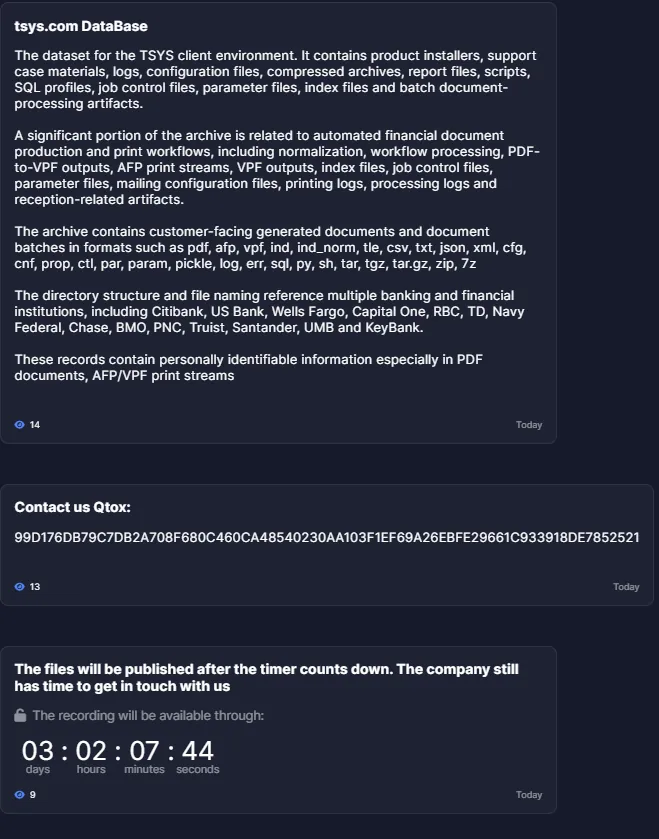The image size is (659, 839).
Task: Click Today timestamp on tsys.com DataBase card
Action: tap(529, 425)
